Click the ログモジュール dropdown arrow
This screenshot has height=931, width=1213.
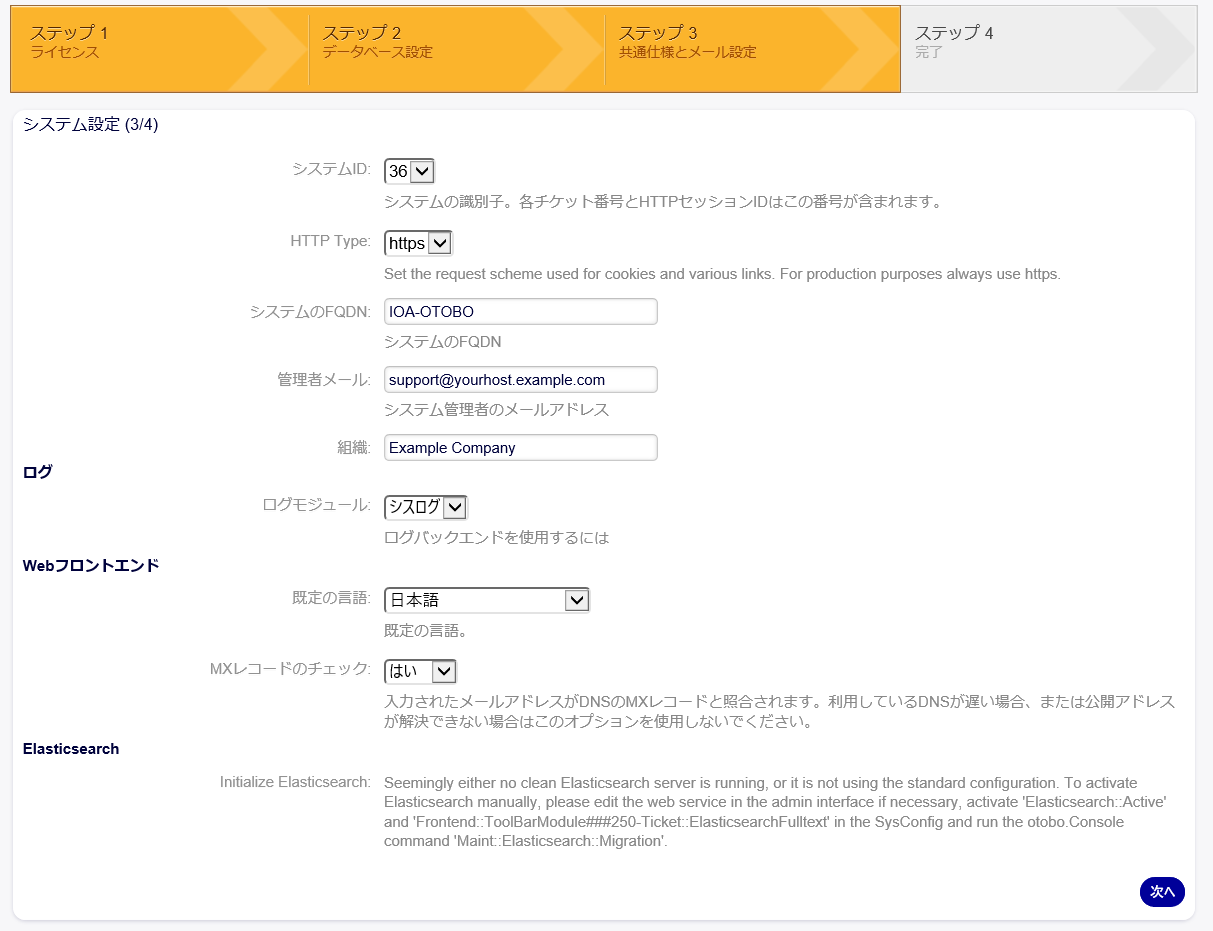click(x=457, y=507)
